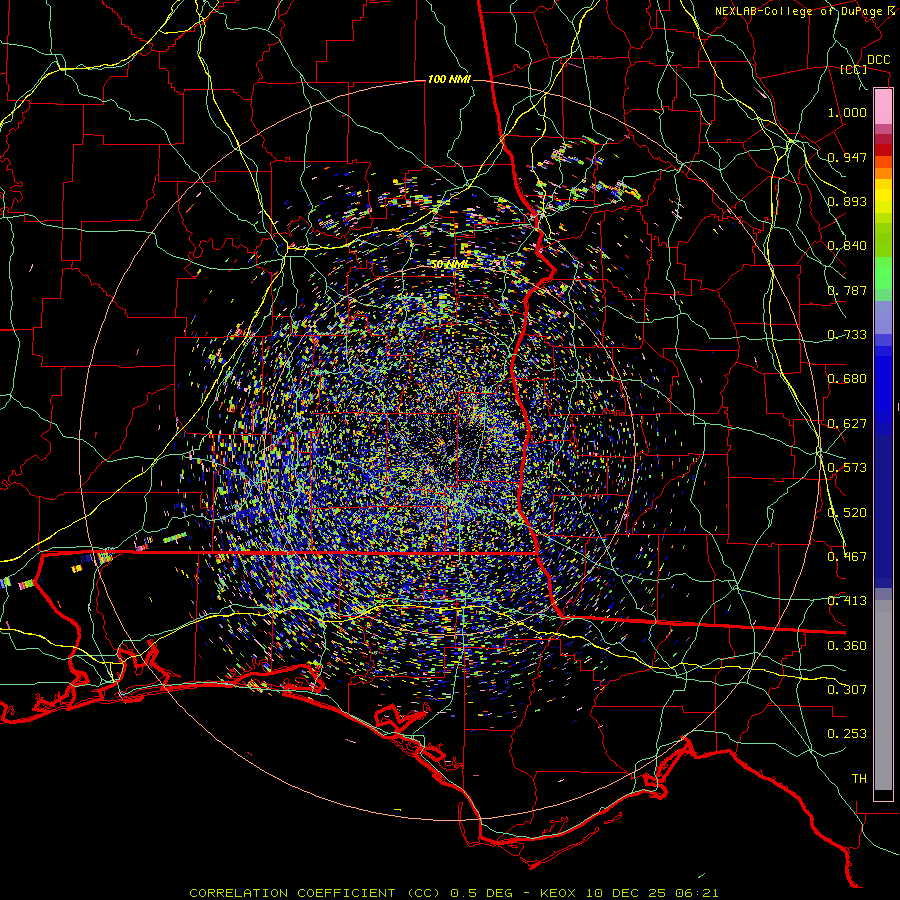
Task: Click the 0.680 scale value
Action: [847, 379]
